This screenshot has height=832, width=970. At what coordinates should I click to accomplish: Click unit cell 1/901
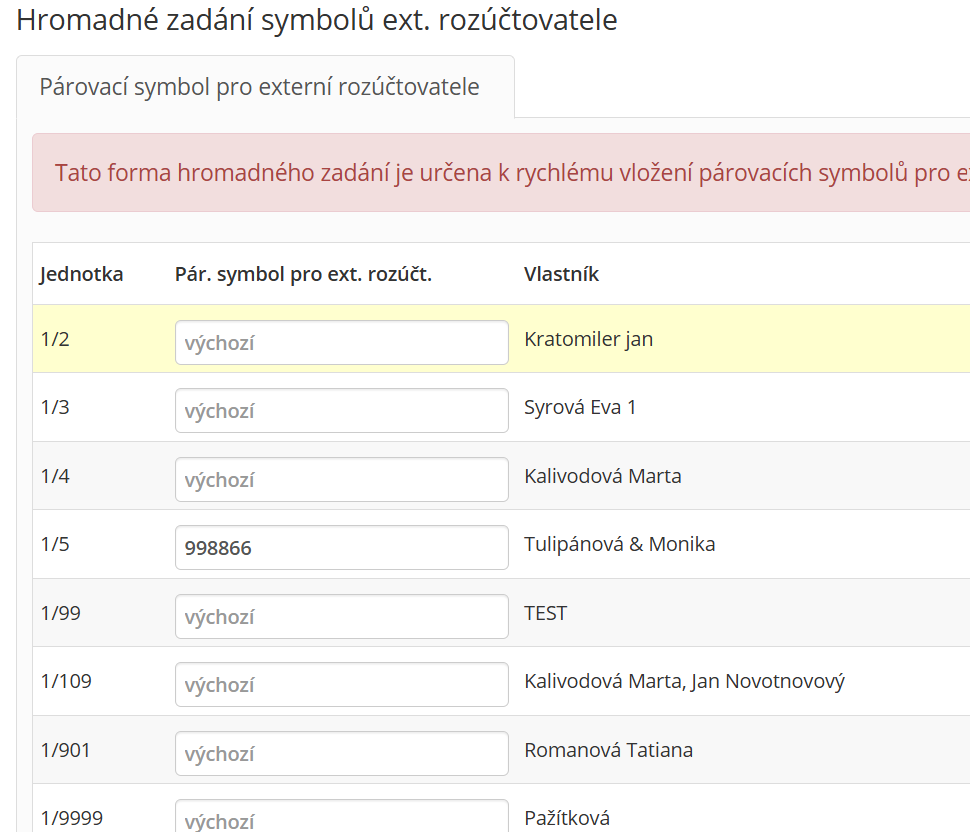(66, 750)
